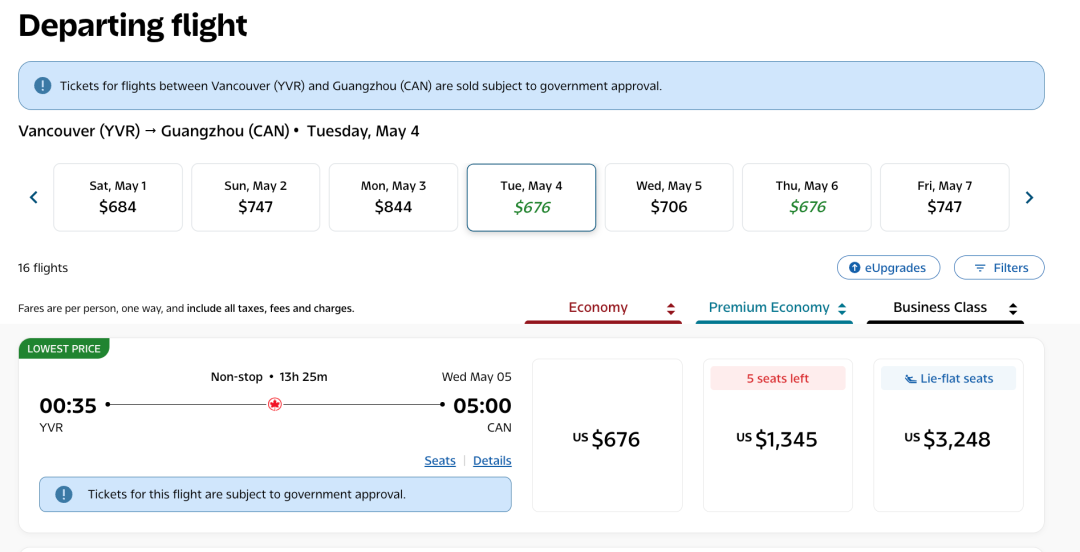Select Fri, May 7 date for $747
Screen dimensions: 1080x552
(944, 197)
